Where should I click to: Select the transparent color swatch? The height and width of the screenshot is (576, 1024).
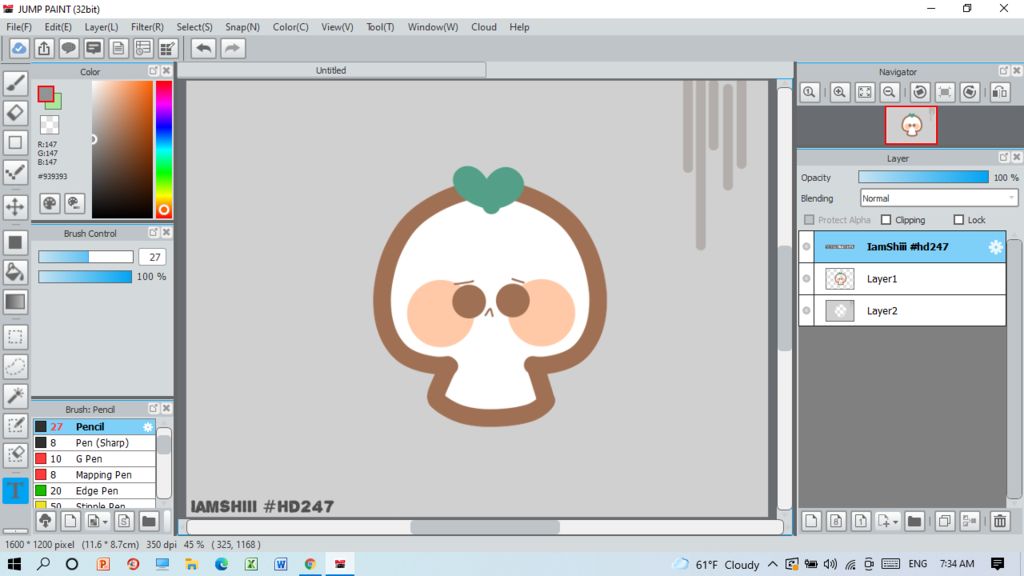50,124
